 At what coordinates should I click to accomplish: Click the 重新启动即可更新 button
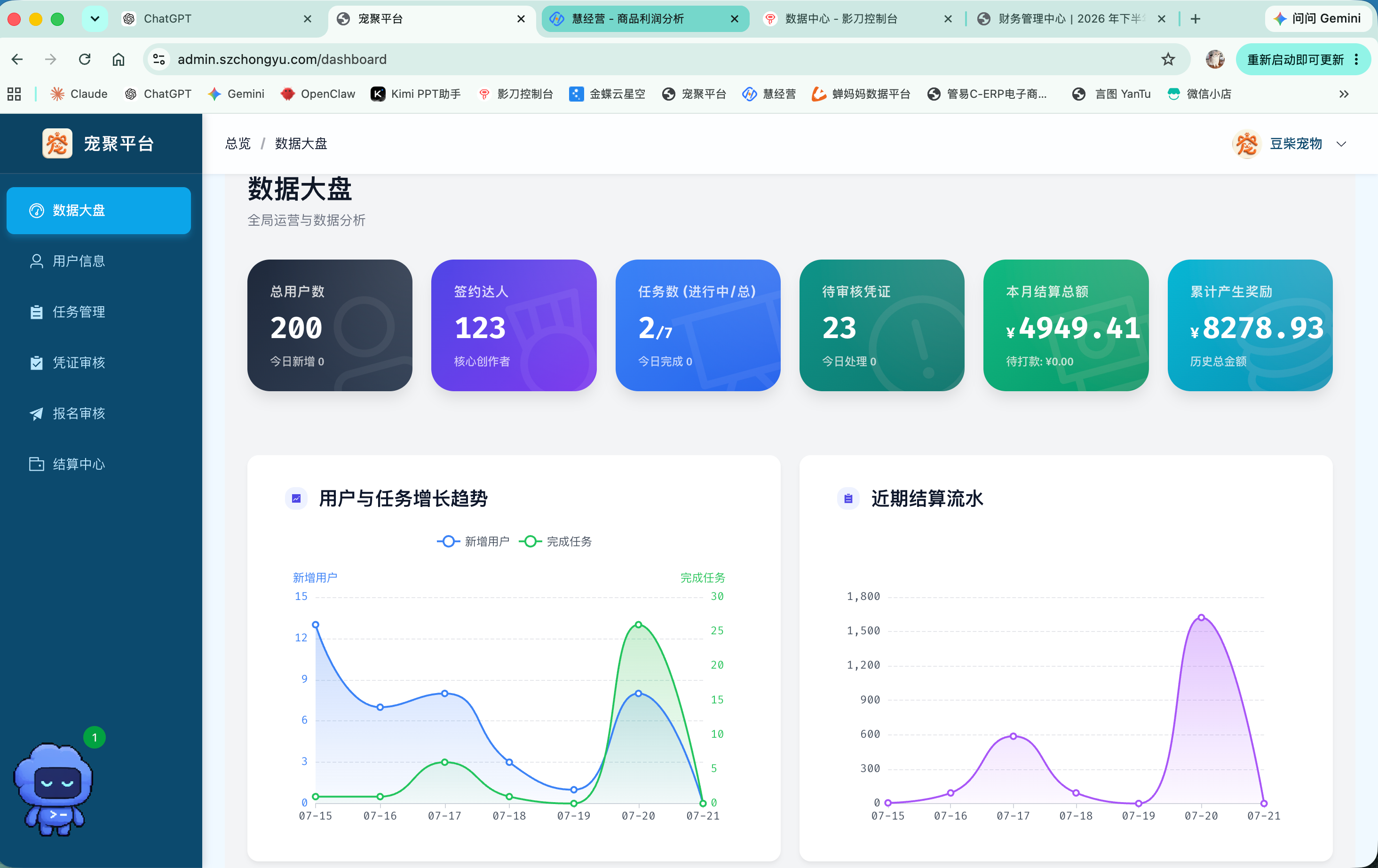[x=1303, y=59]
